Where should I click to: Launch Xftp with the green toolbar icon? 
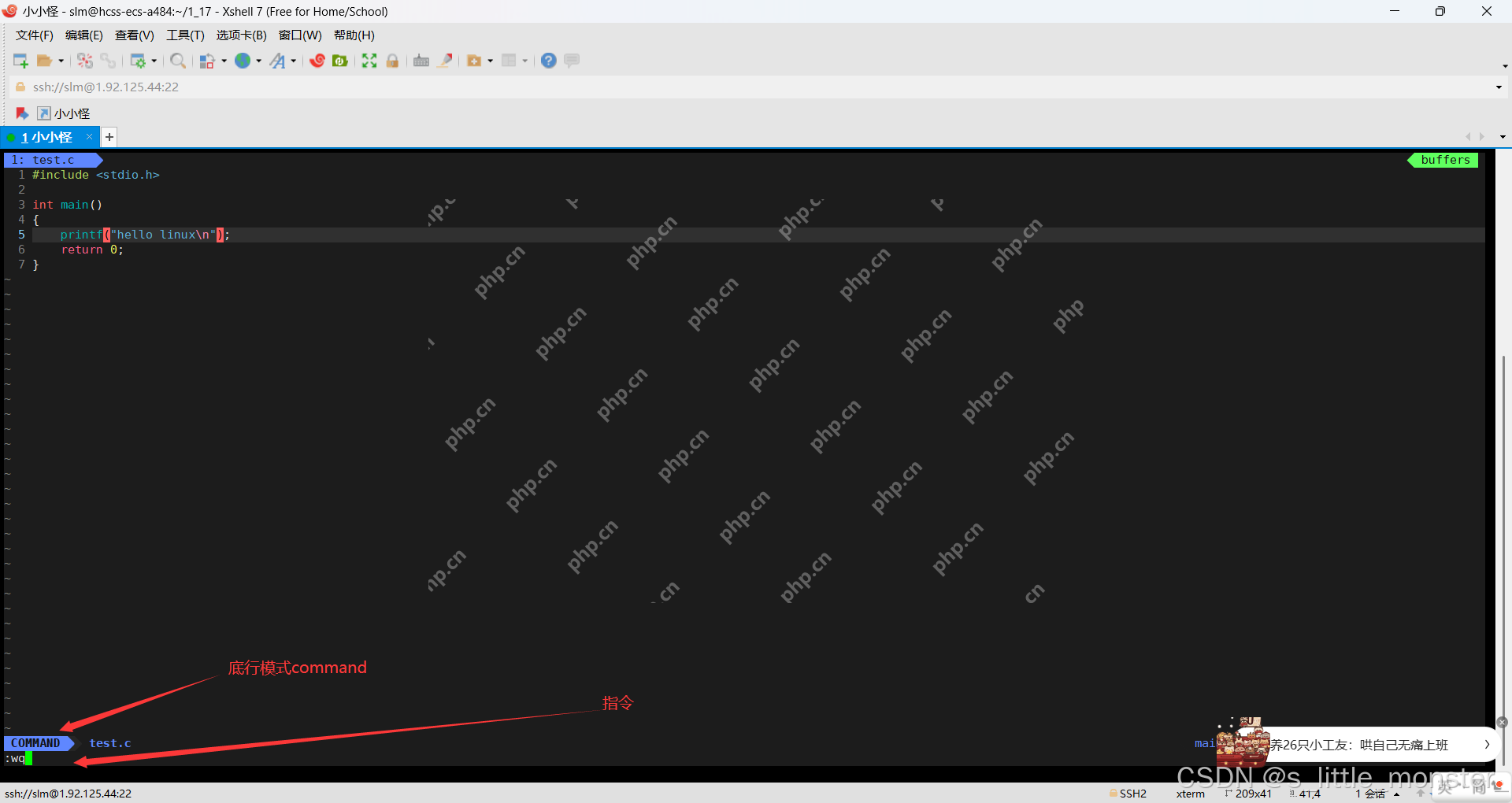pos(340,61)
